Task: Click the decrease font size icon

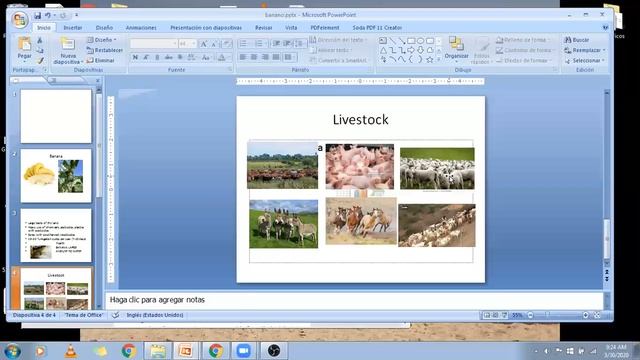Action: (214, 44)
